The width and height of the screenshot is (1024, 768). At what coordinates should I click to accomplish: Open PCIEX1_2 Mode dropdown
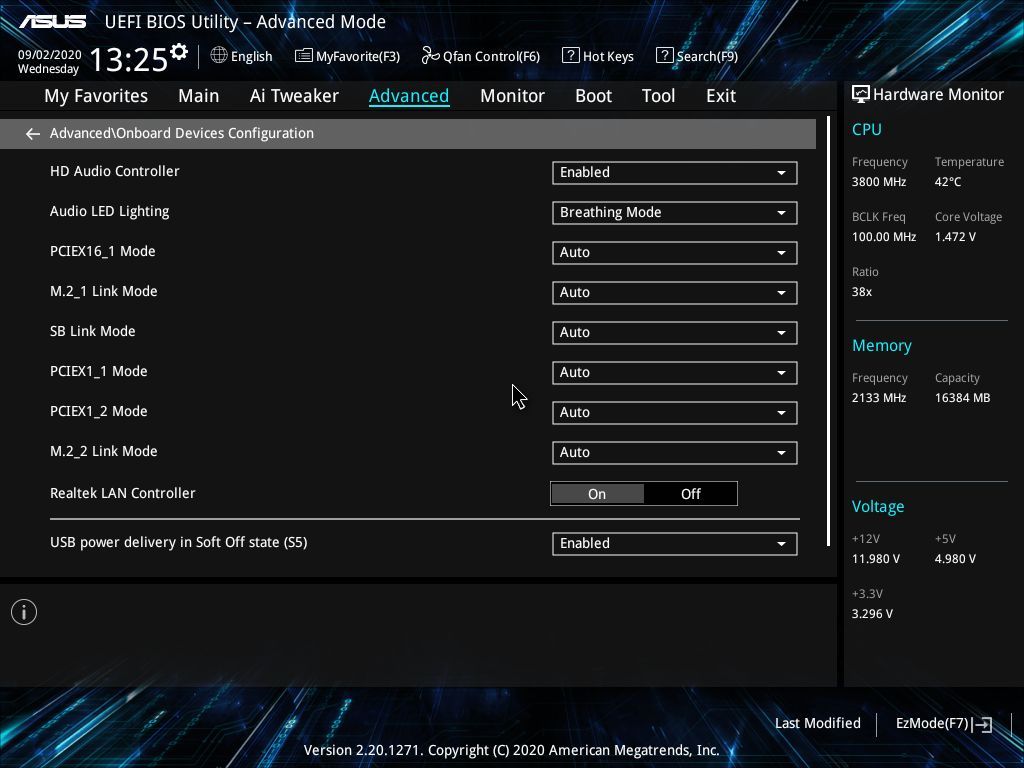pyautogui.click(x=675, y=413)
